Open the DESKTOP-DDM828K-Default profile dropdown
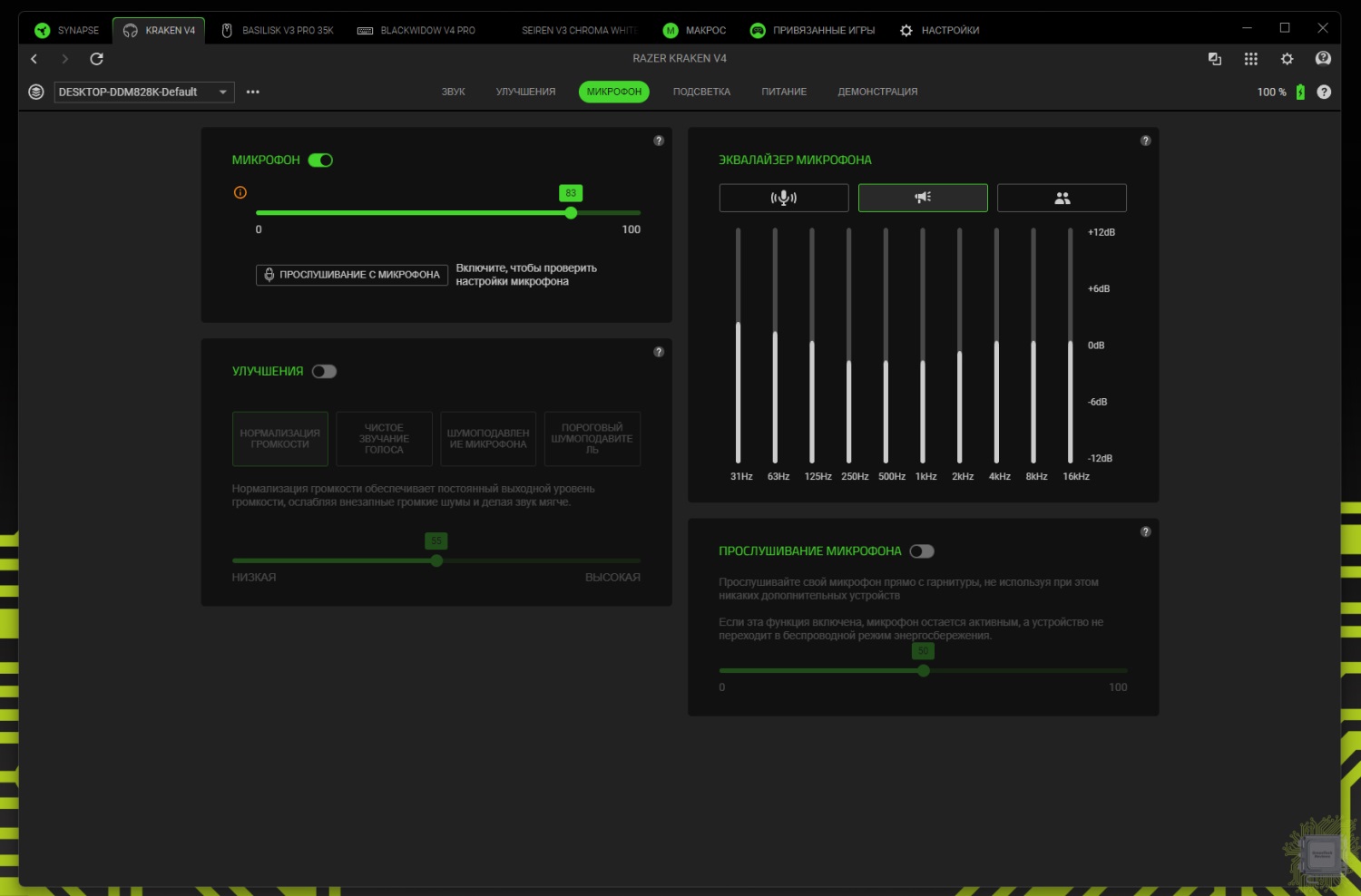 pyautogui.click(x=143, y=92)
